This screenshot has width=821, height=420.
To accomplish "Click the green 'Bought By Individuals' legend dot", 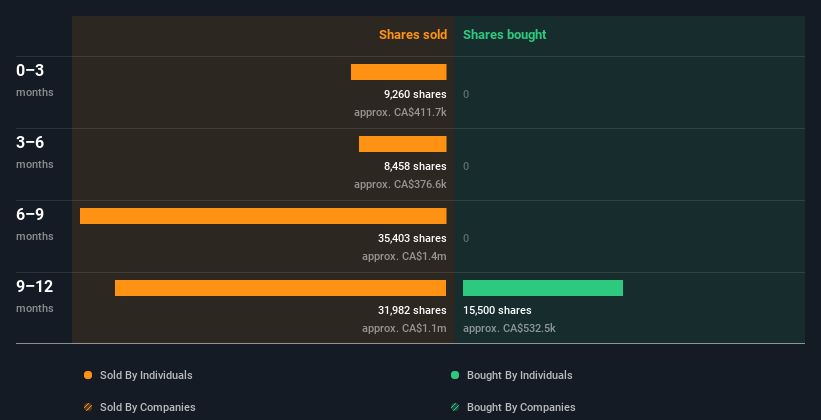I will click(x=455, y=375).
